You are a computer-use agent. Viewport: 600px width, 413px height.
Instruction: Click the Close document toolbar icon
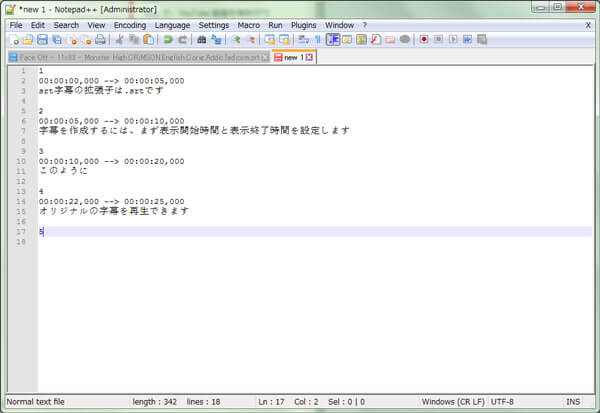[72, 39]
